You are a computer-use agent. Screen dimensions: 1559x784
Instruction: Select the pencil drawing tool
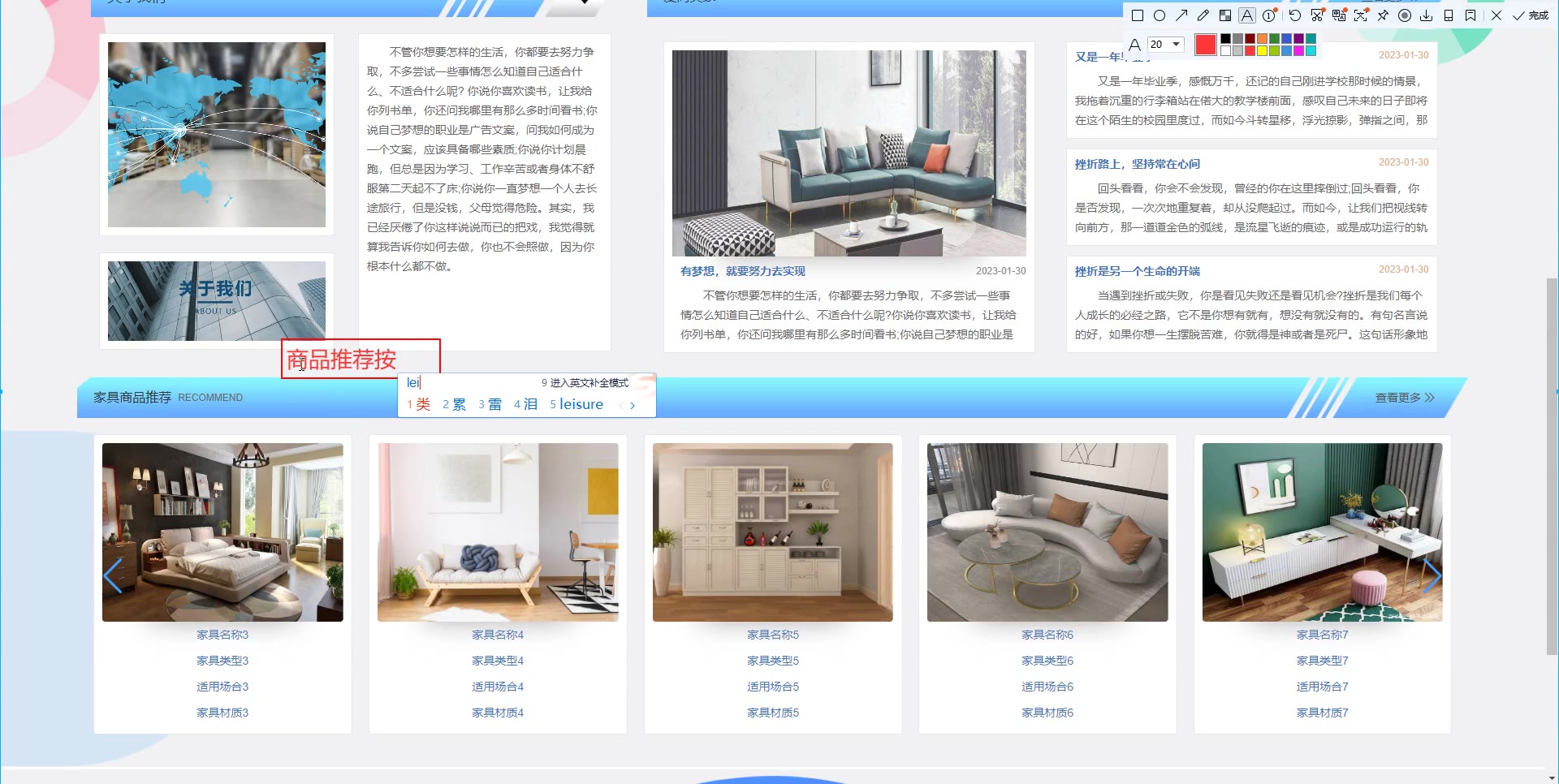pyautogui.click(x=1203, y=15)
